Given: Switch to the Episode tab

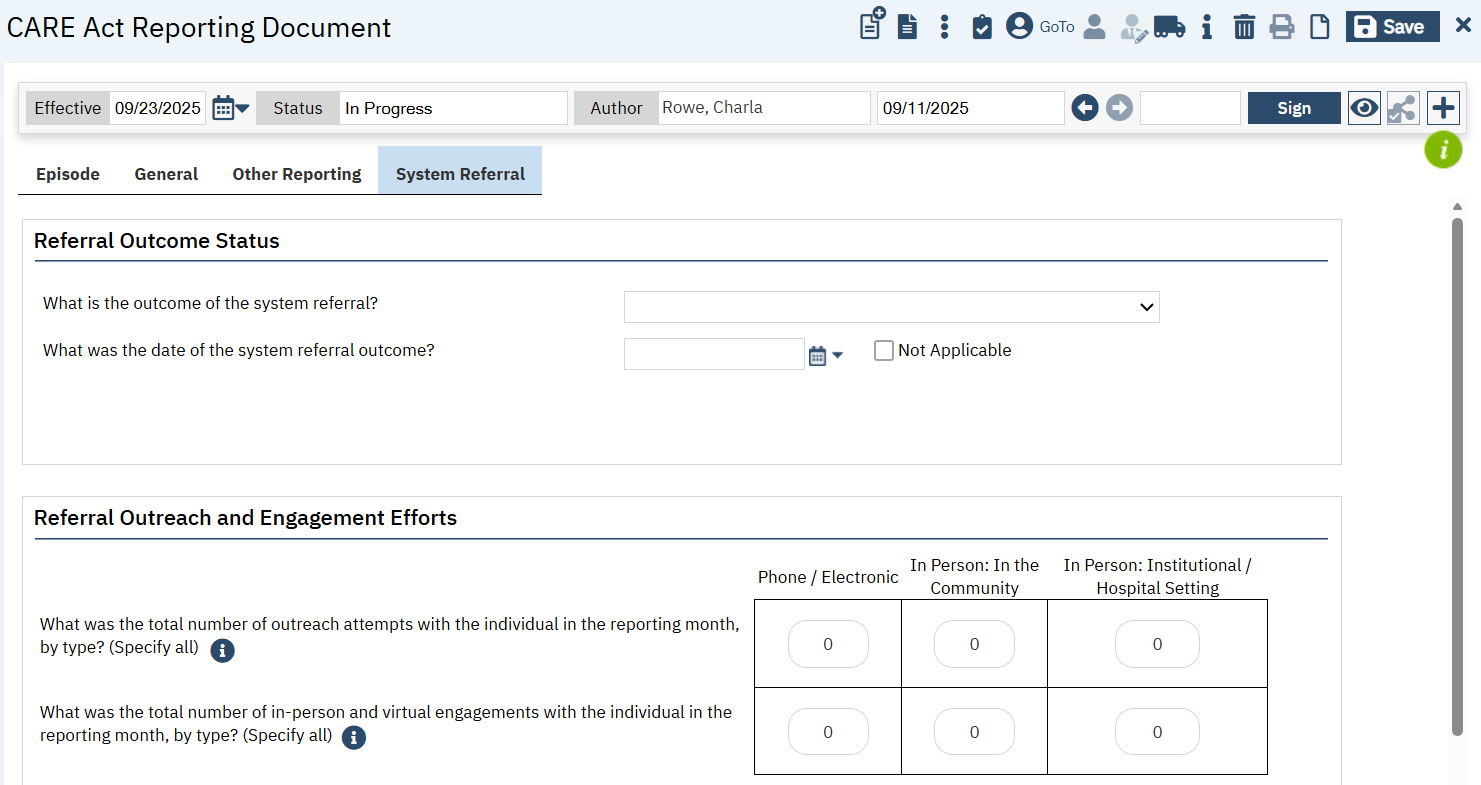Looking at the screenshot, I should point(68,174).
